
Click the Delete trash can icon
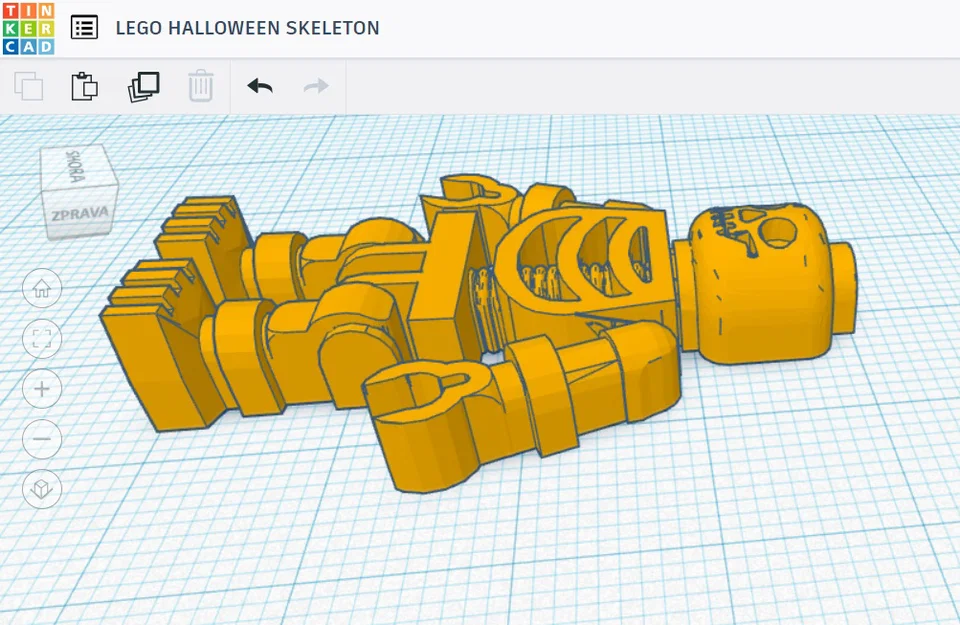click(200, 86)
